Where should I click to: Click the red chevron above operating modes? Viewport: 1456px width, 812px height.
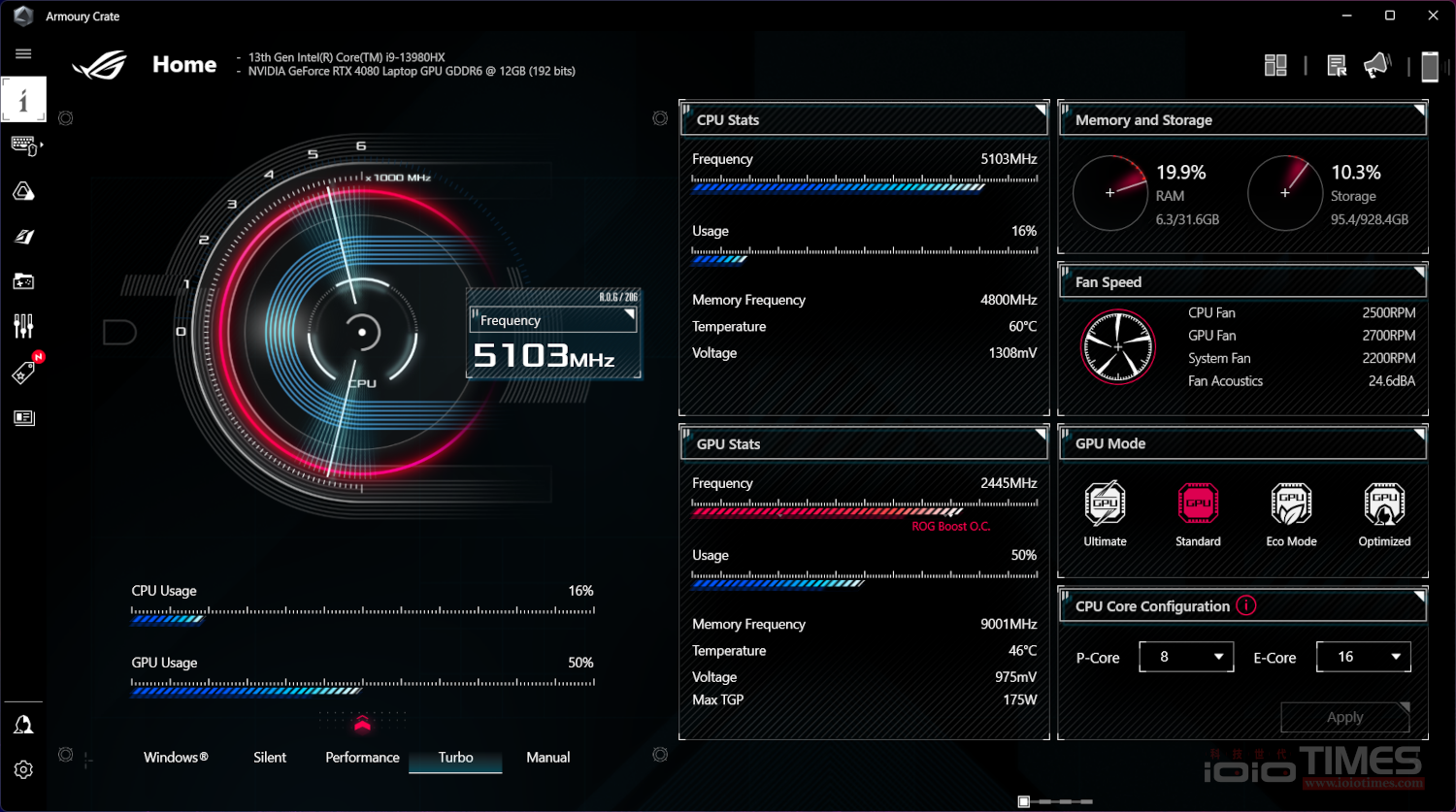(x=362, y=724)
